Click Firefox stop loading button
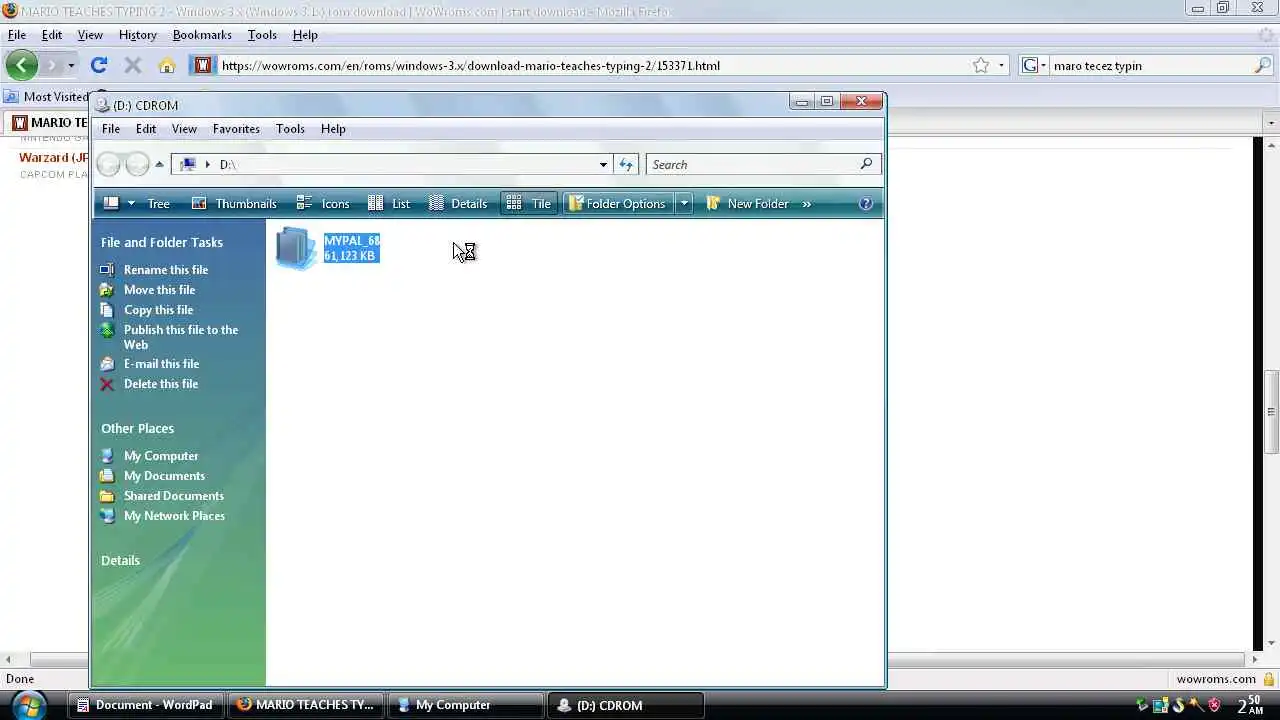This screenshot has height=720, width=1280. 132,65
